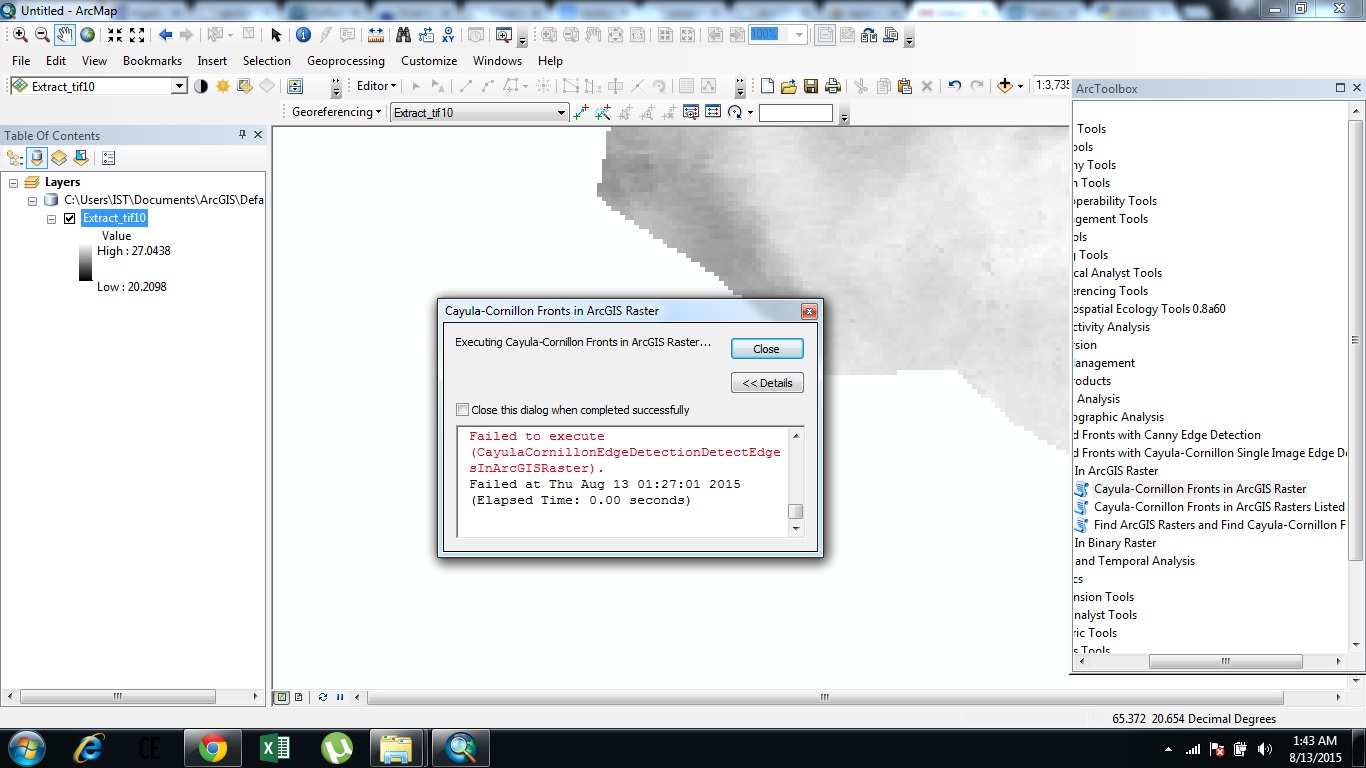Create a new map document icon
This screenshot has width=1366, height=768.
click(x=767, y=86)
